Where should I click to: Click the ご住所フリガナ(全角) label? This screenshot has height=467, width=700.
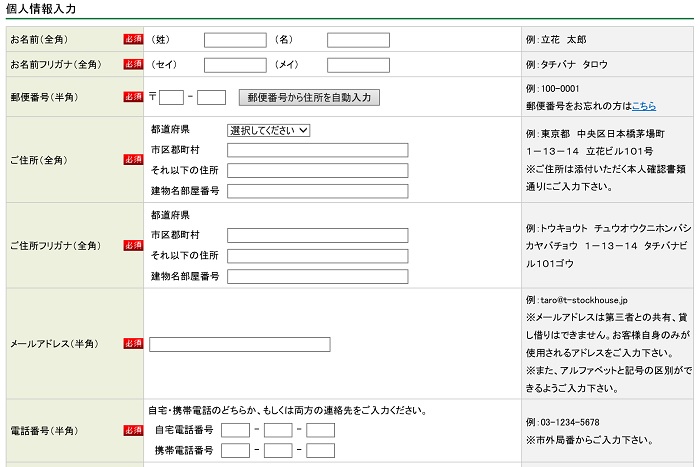pyautogui.click(x=56, y=246)
